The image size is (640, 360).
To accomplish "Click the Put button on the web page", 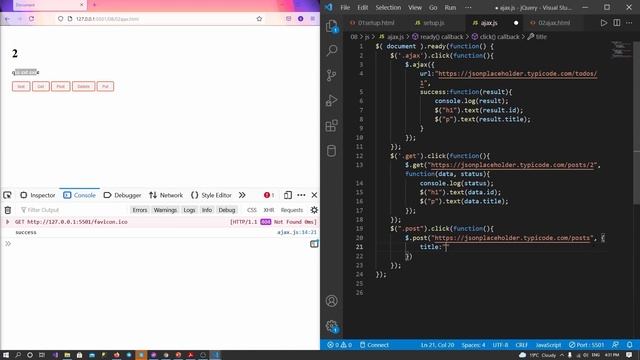I will tap(105, 87).
